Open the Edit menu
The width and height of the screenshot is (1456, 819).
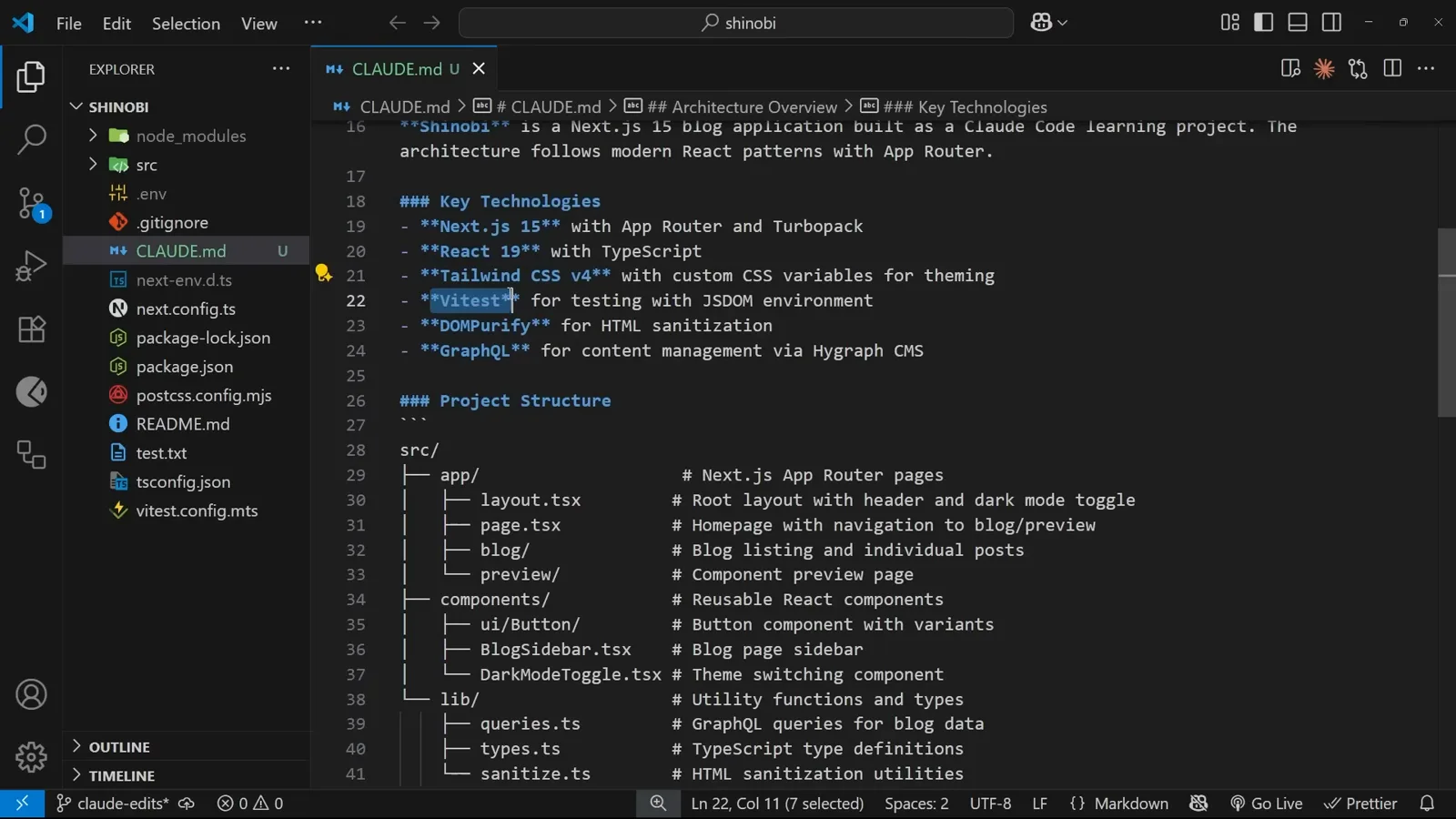(x=116, y=24)
